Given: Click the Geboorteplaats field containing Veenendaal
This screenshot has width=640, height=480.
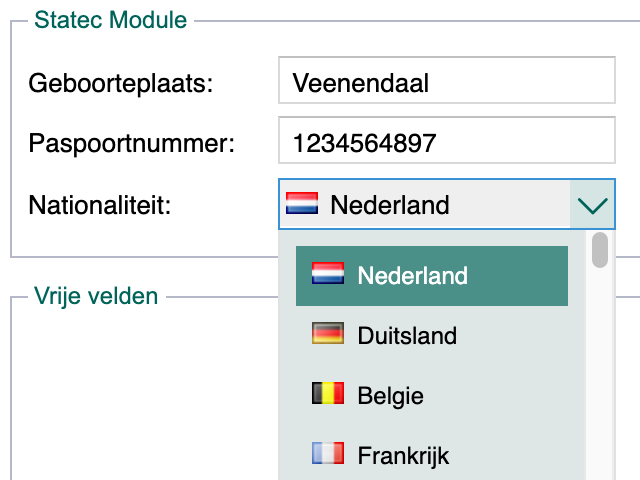Looking at the screenshot, I should click(447, 80).
